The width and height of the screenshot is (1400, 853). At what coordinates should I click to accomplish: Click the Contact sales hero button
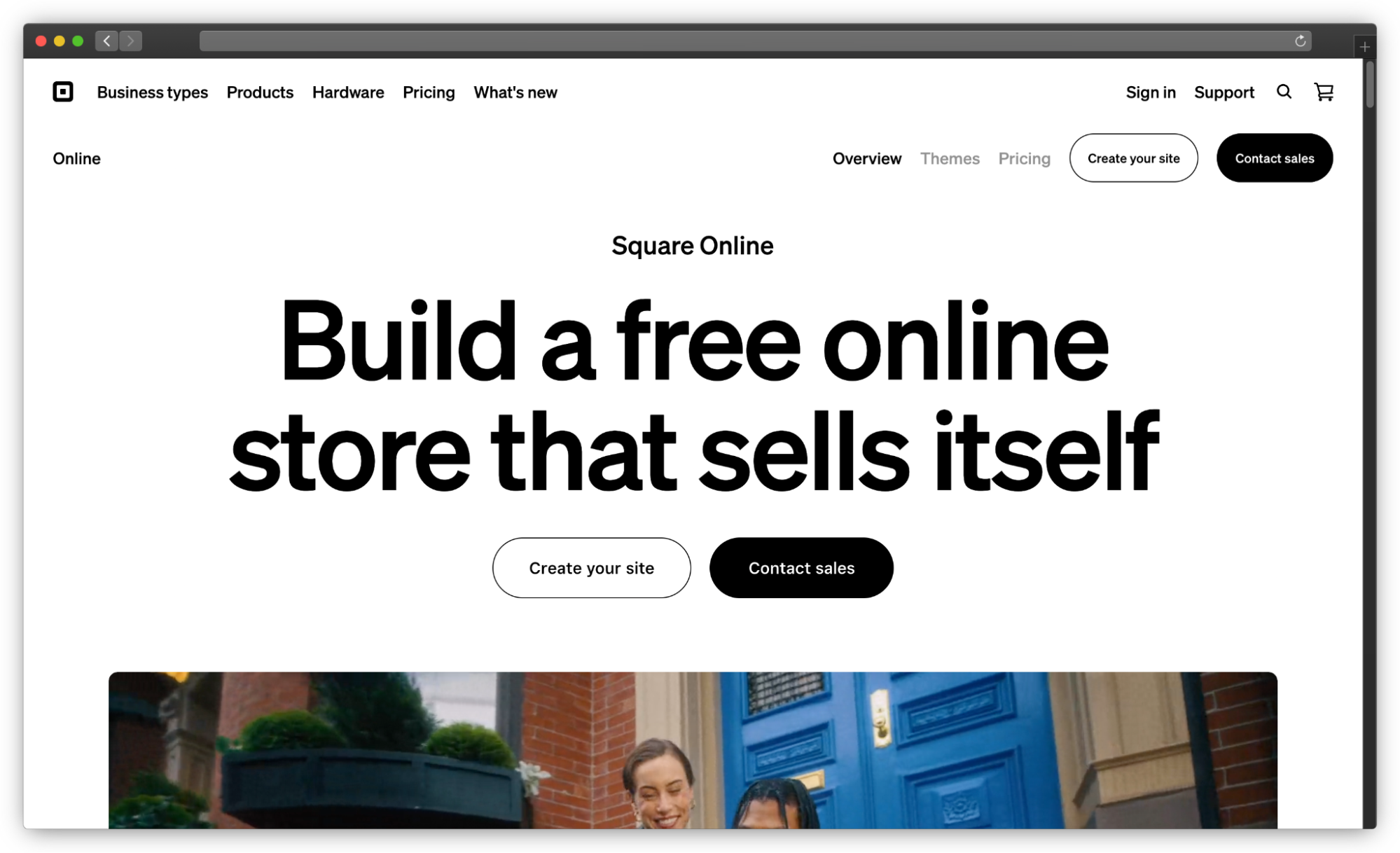tap(801, 568)
